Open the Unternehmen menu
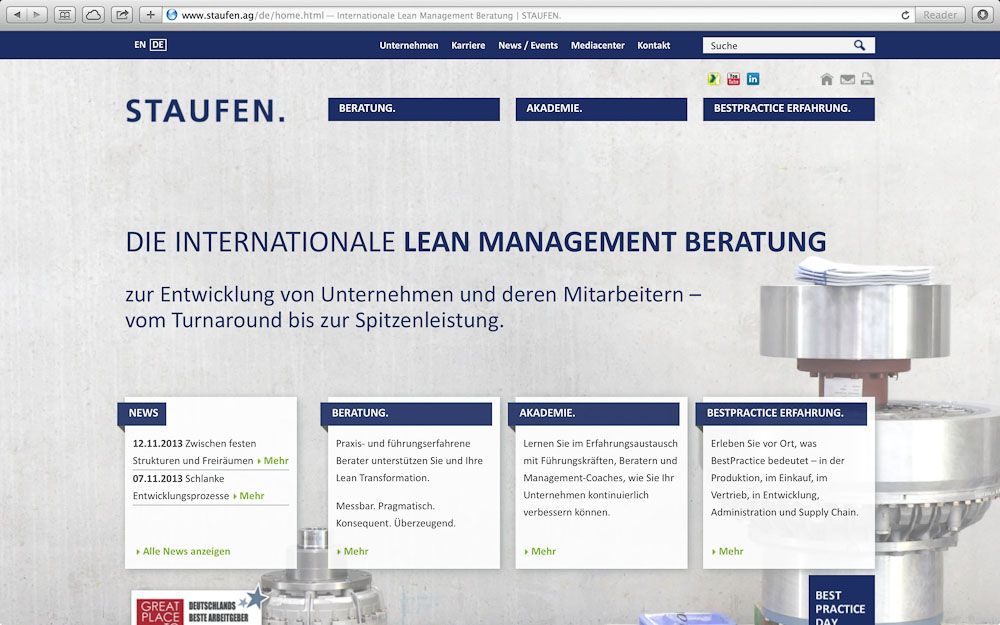Viewport: 1000px width, 625px height. click(409, 45)
